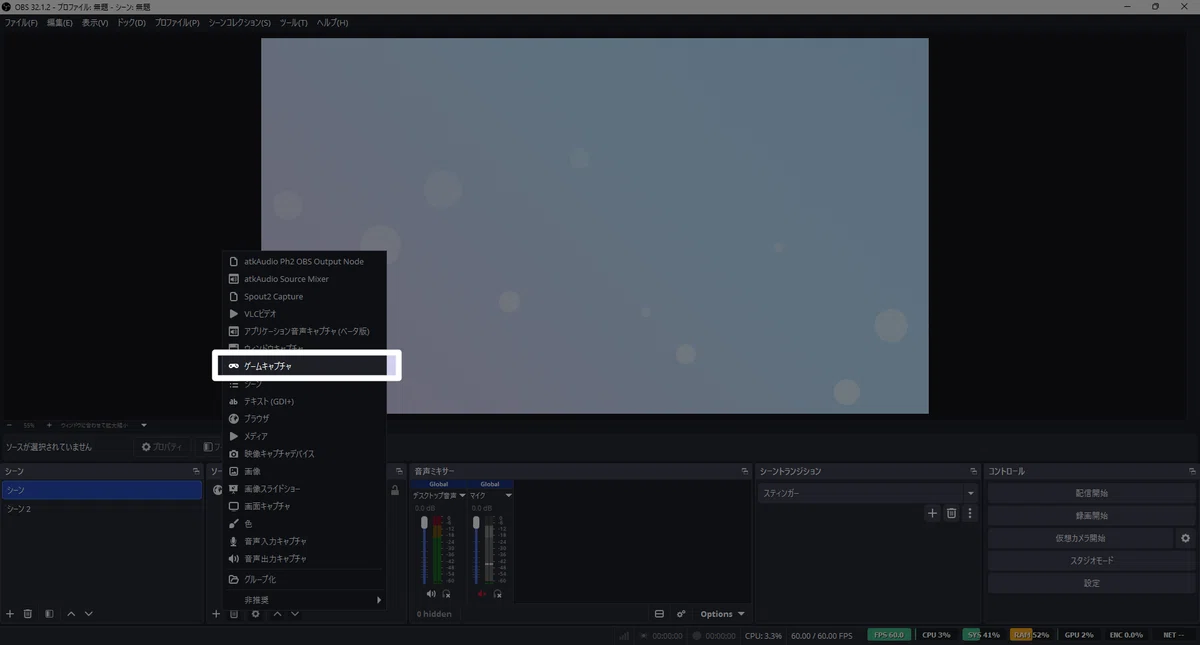Start recording with 録画開始
Screen dimensions: 1200x645
tap(1091, 516)
